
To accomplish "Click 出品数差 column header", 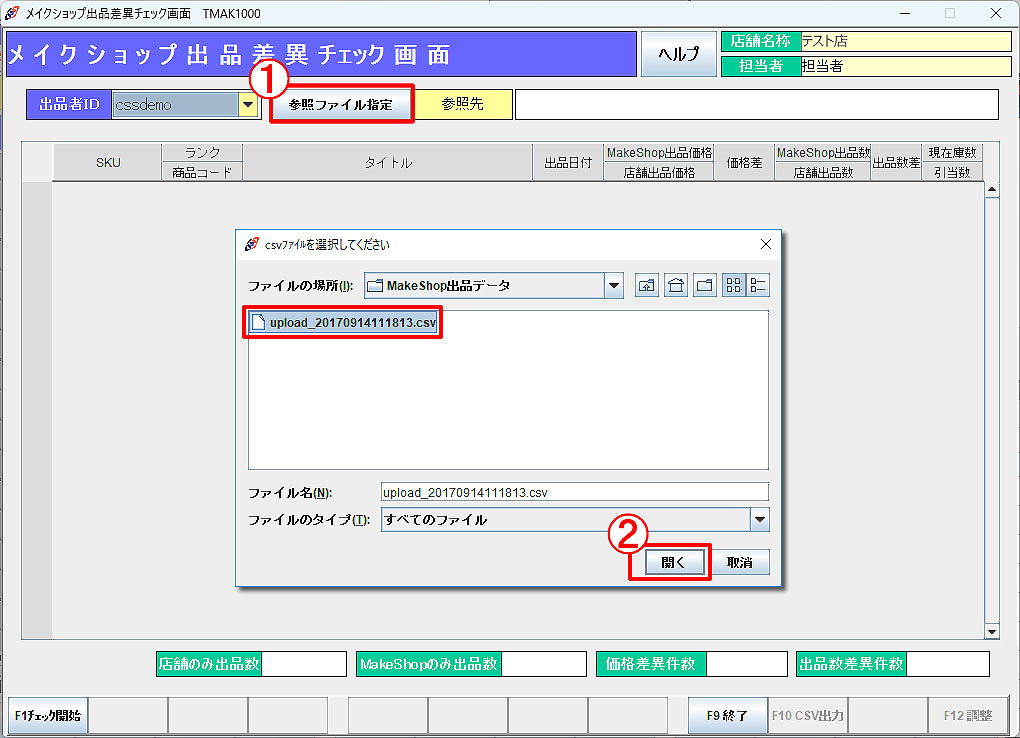I will pos(896,162).
